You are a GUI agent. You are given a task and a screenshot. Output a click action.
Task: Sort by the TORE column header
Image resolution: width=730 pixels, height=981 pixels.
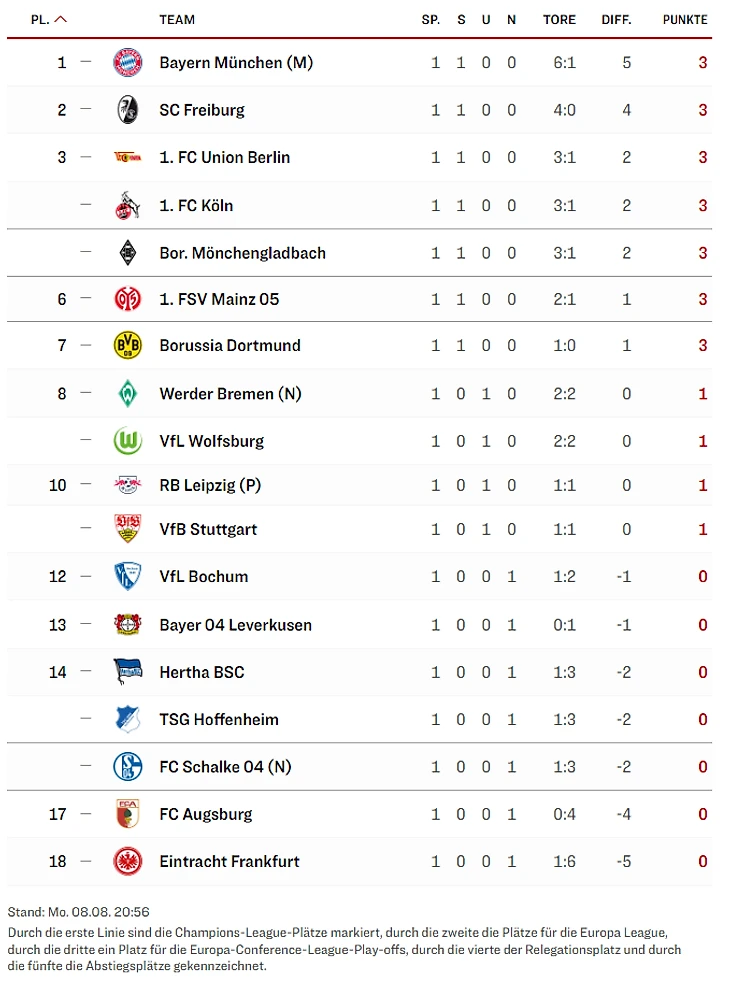559,20
